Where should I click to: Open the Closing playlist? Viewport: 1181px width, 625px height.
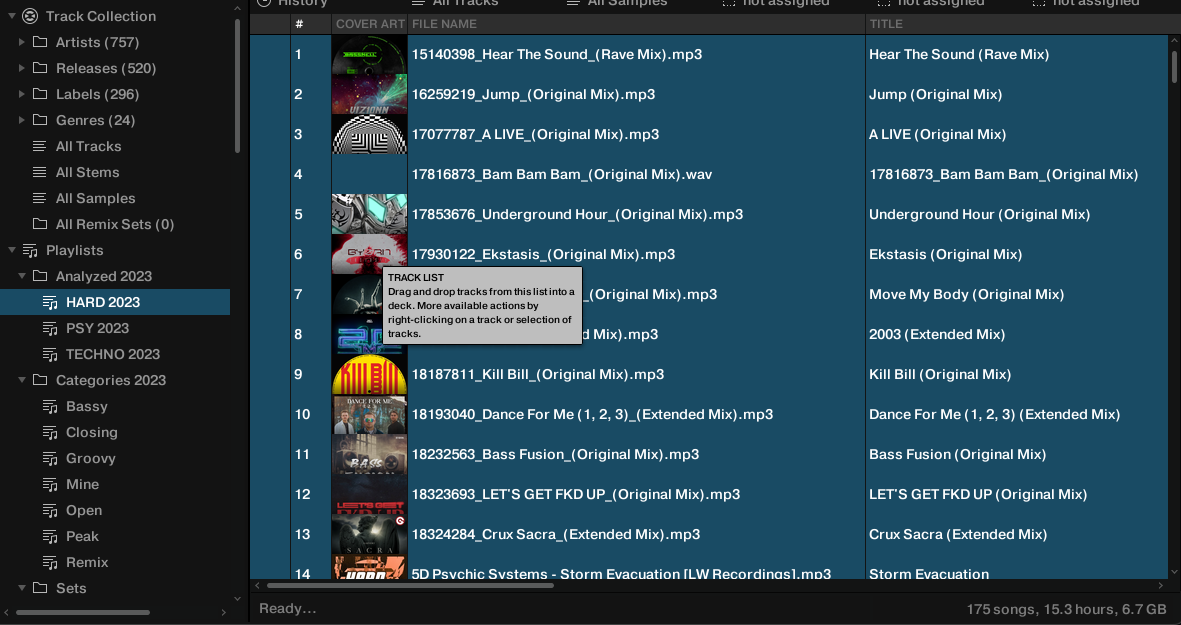tap(91, 433)
